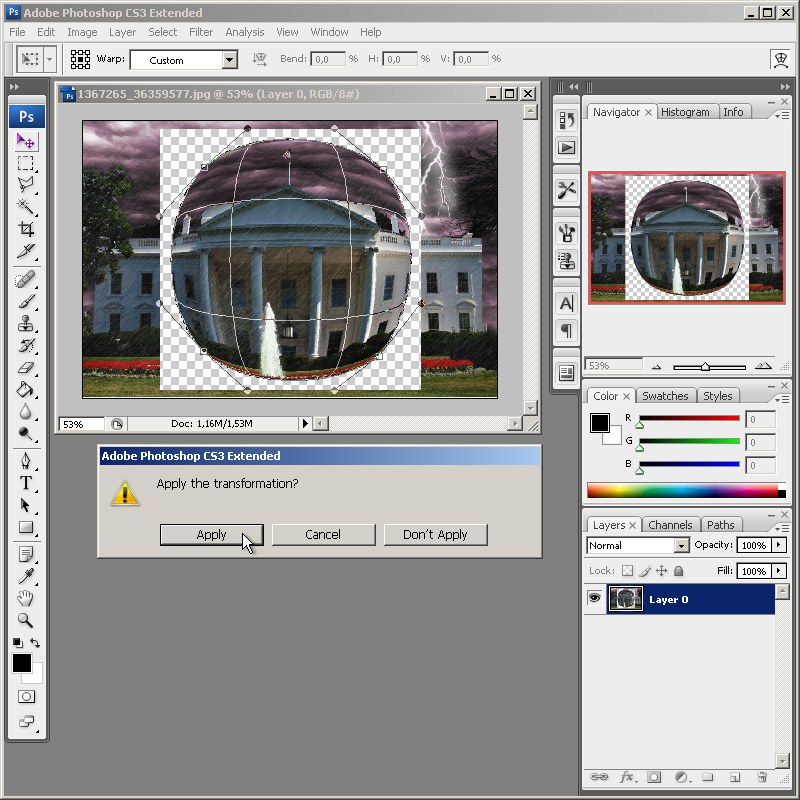Screen dimensions: 800x800
Task: Switch between free transform and warp modes
Action: (780, 59)
